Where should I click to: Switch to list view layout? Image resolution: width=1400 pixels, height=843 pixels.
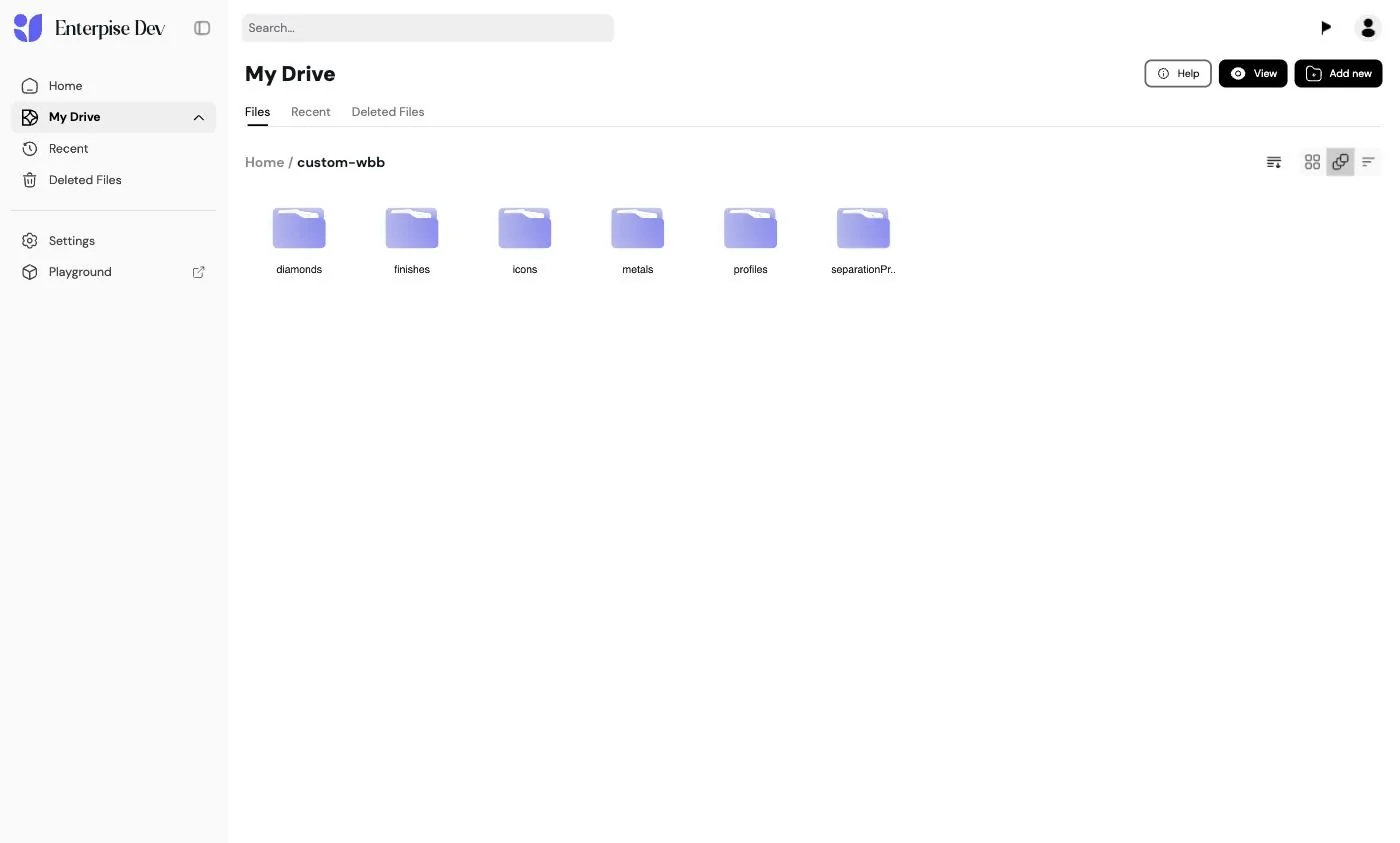(1368, 162)
